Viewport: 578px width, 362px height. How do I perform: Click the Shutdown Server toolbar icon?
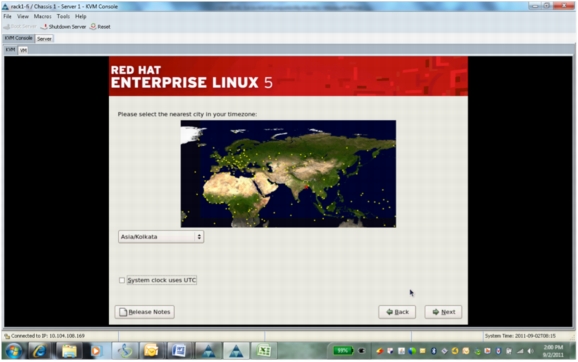[x=44, y=27]
